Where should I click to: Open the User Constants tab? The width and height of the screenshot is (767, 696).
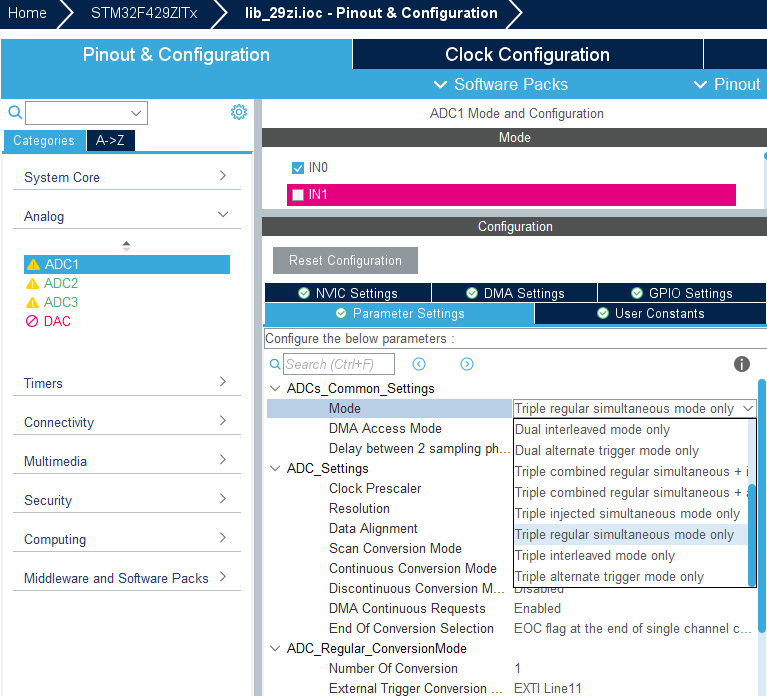tap(650, 314)
